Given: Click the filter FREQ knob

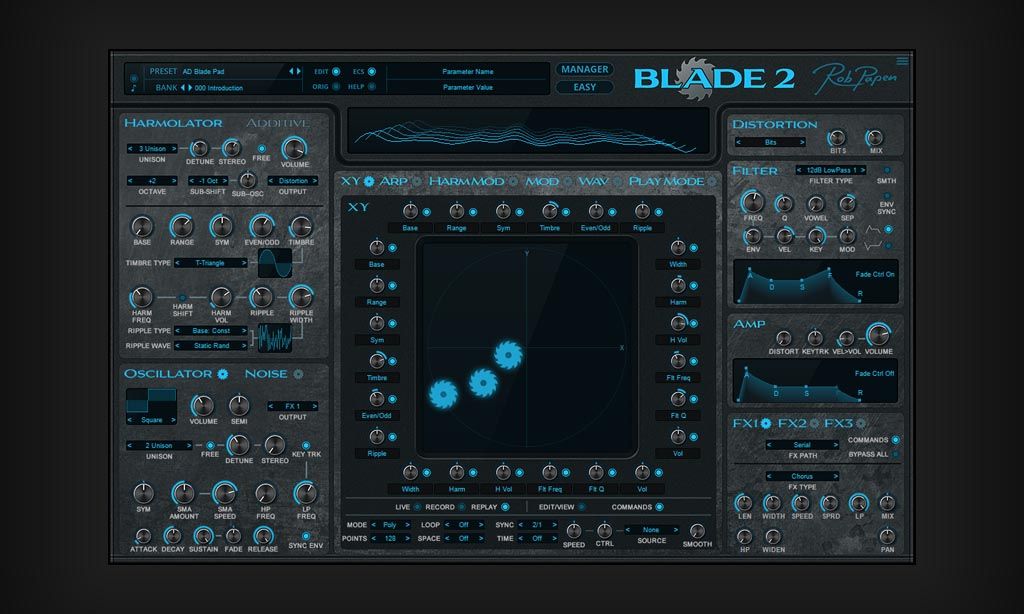Looking at the screenshot, I should [x=752, y=202].
